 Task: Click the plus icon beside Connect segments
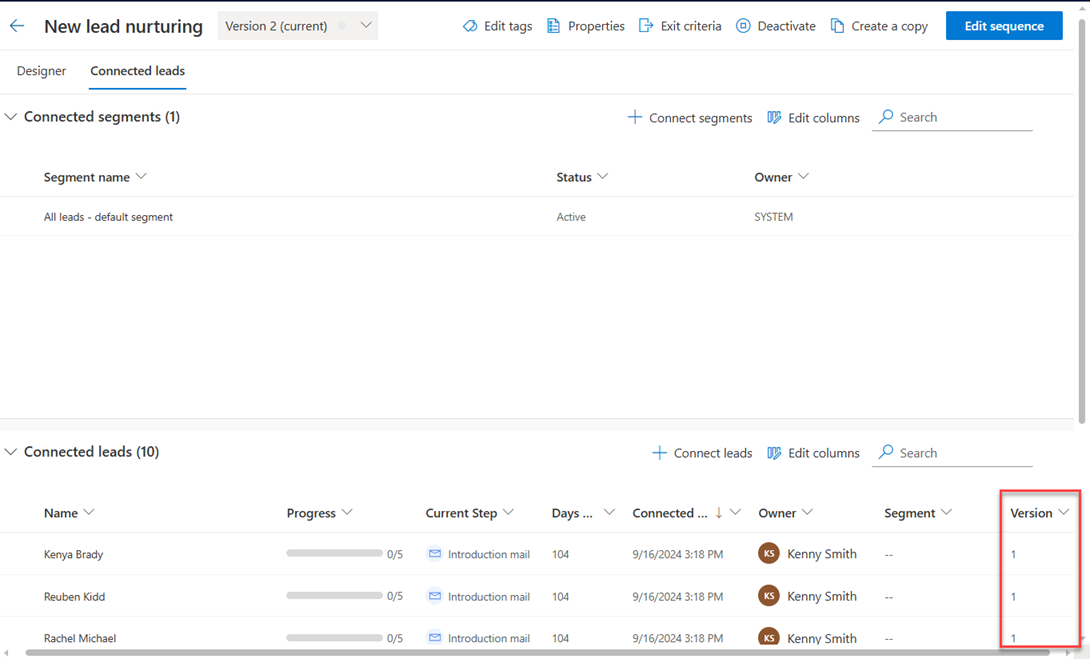(635, 117)
